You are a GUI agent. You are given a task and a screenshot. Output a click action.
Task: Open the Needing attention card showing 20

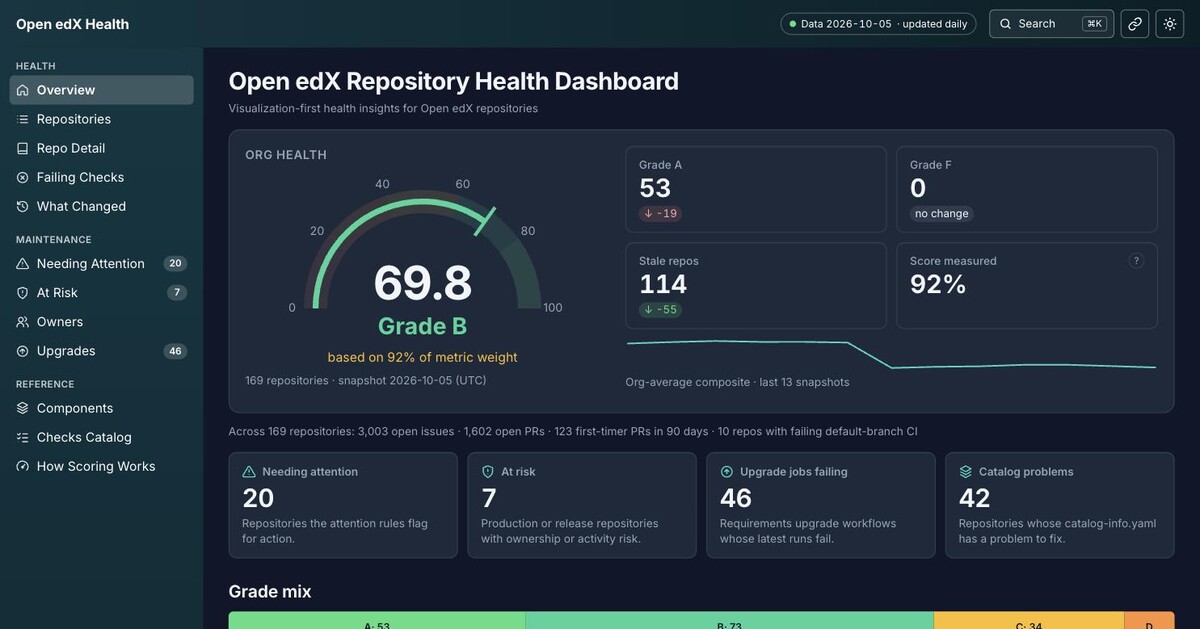point(343,505)
